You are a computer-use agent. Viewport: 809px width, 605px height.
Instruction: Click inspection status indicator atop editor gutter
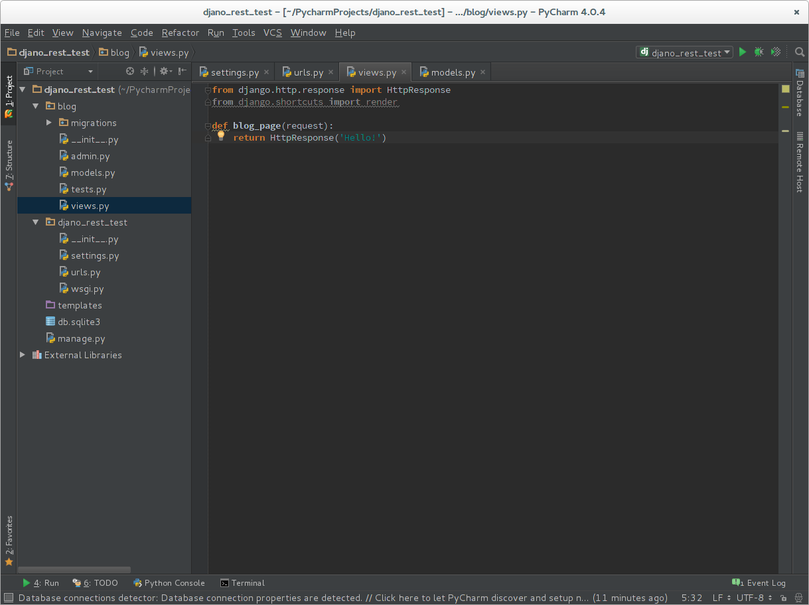[785, 89]
